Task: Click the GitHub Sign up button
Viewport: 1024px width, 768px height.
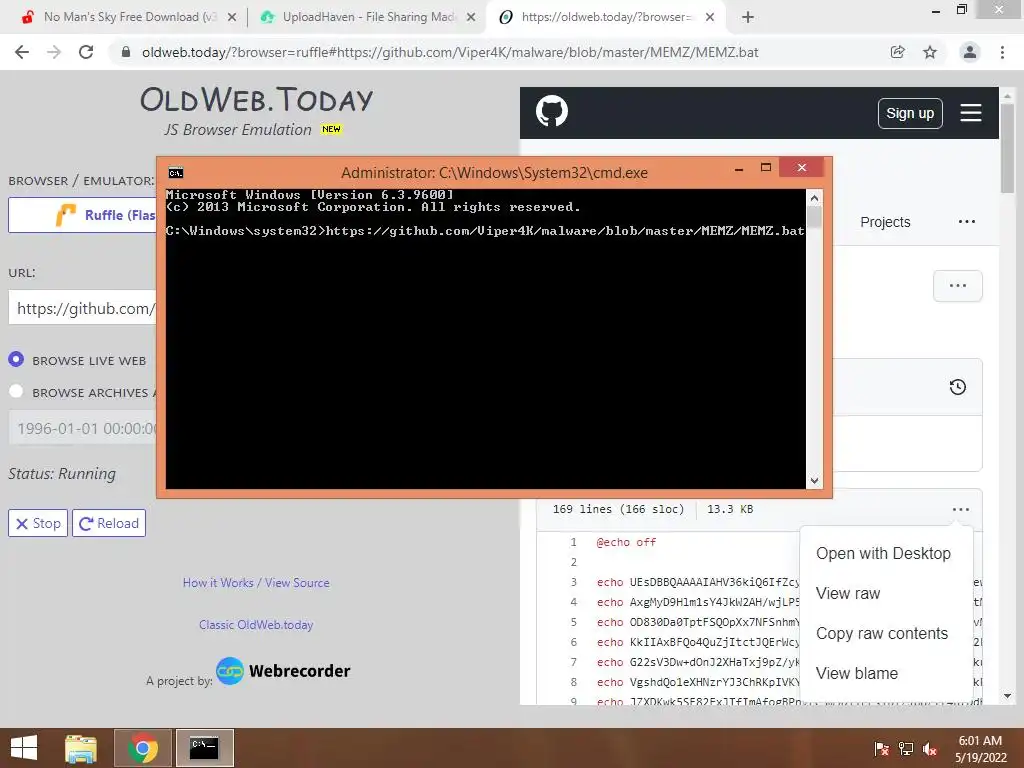Action: [x=910, y=114]
